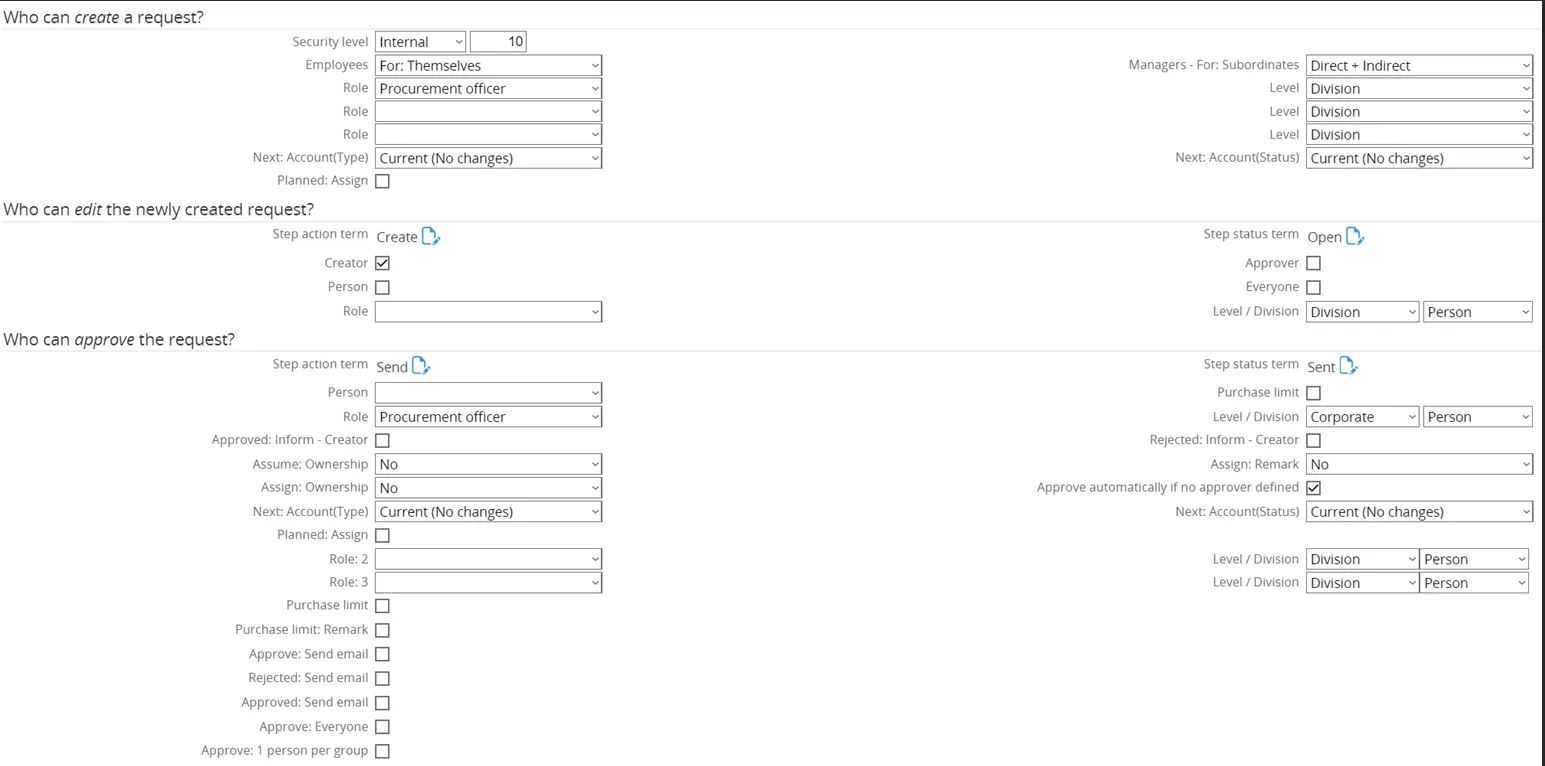The width and height of the screenshot is (1545, 766).
Task: Edit the Sent step status term
Action: point(1349,366)
